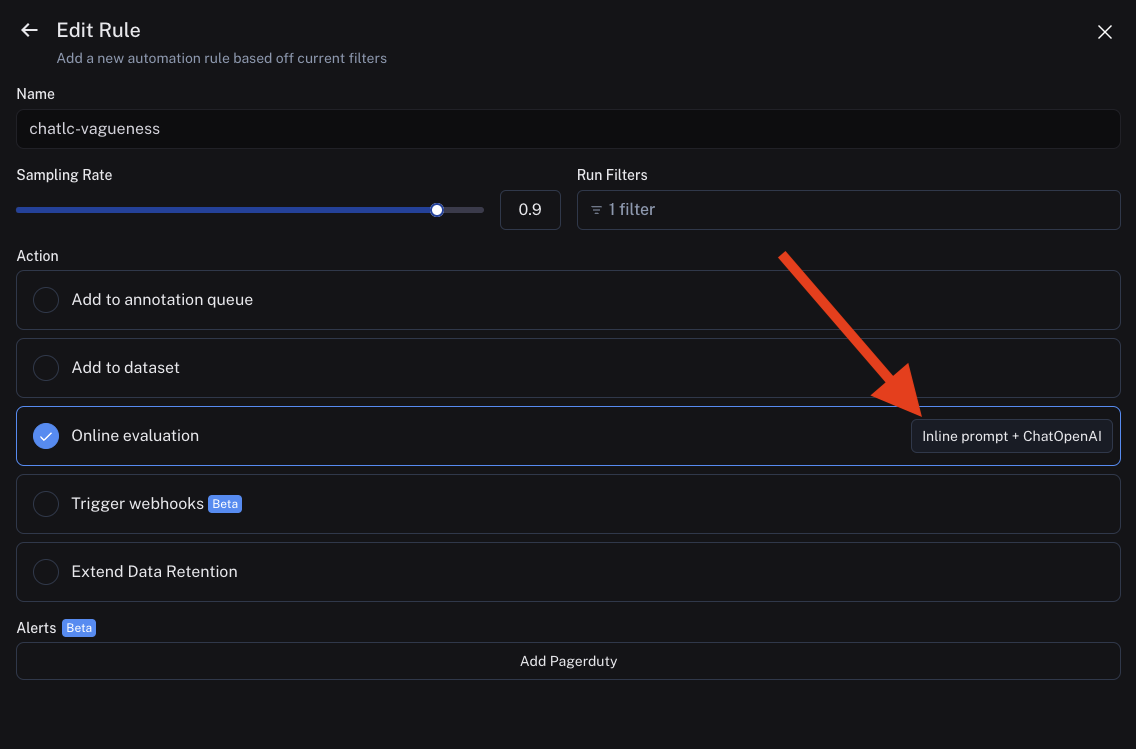Click the Online evaluation label text

click(135, 436)
